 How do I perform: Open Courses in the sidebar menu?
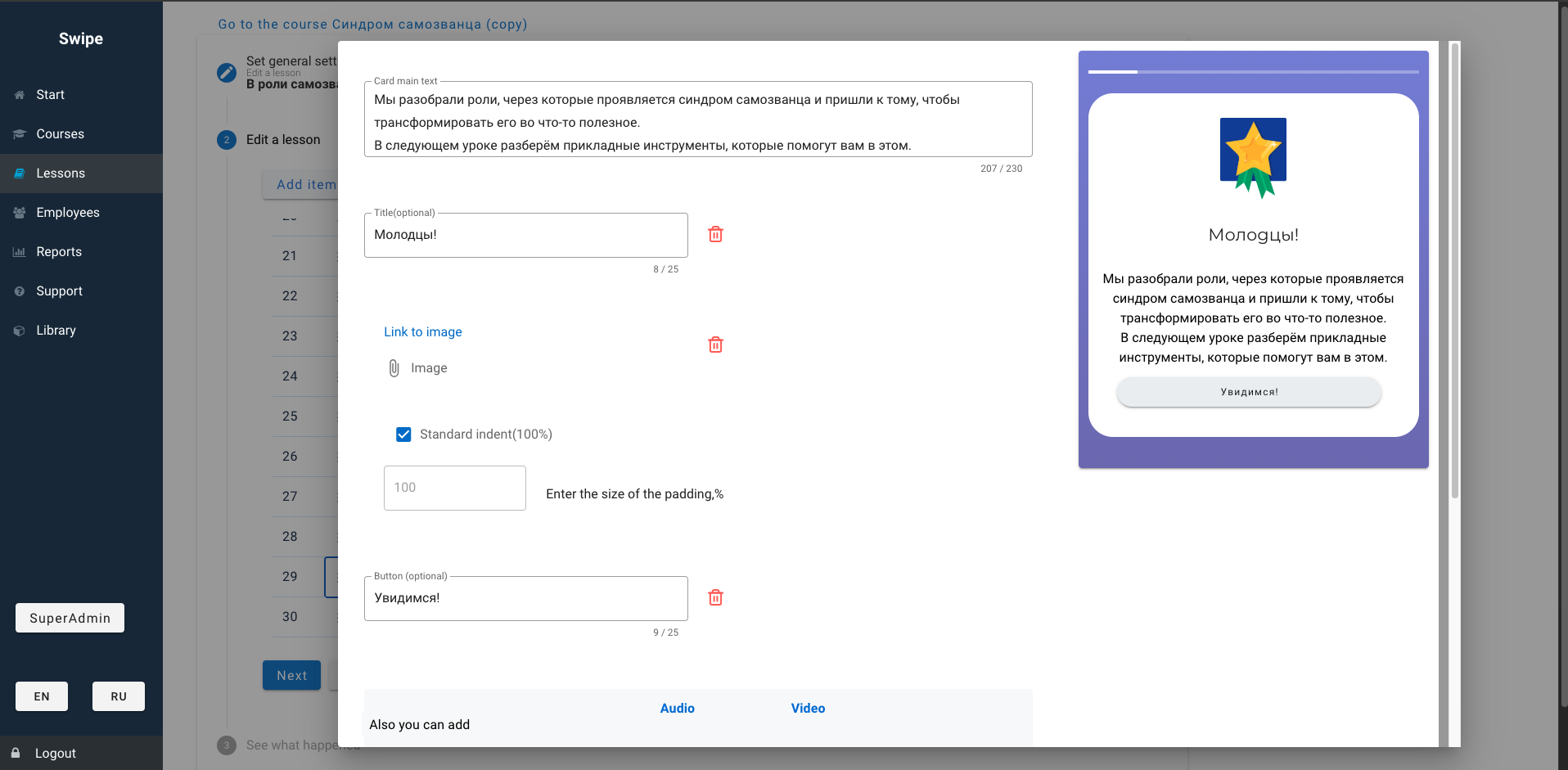(60, 134)
